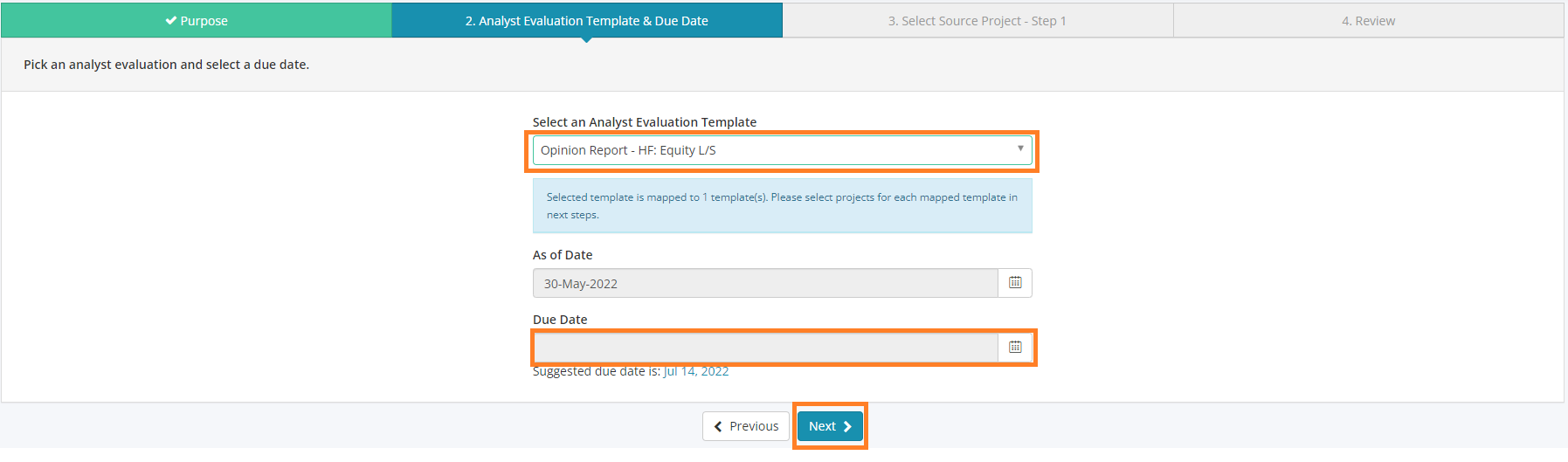Viewport: 1568px width, 462px height.
Task: Click the 'Due Date' field label
Action: click(560, 320)
